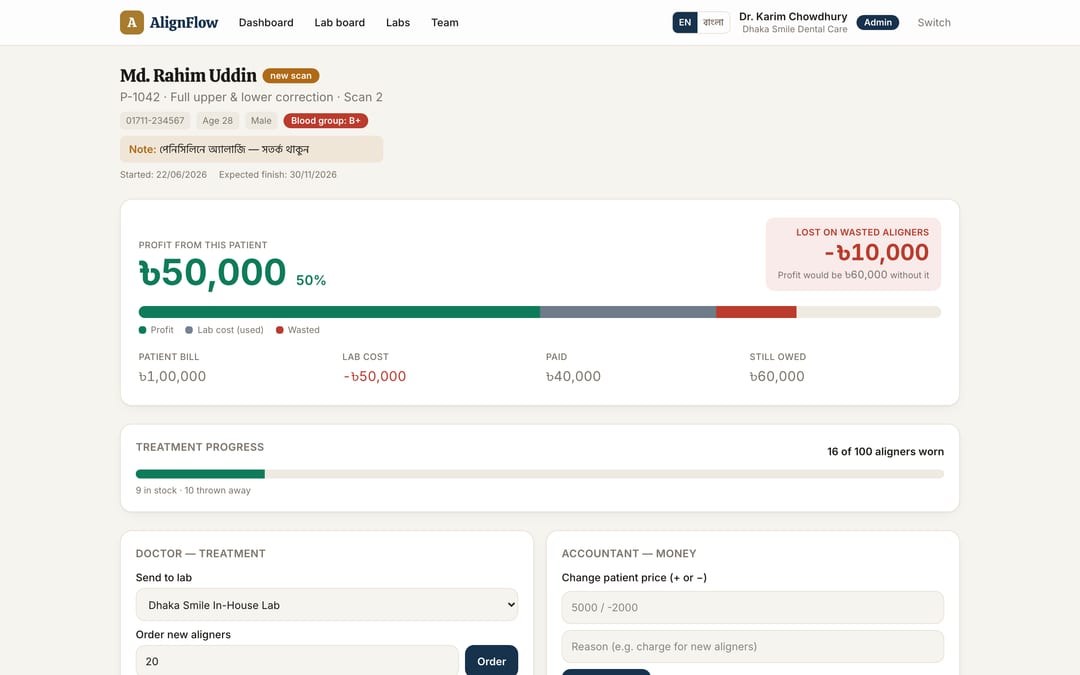Click the Switch user link

933,23
